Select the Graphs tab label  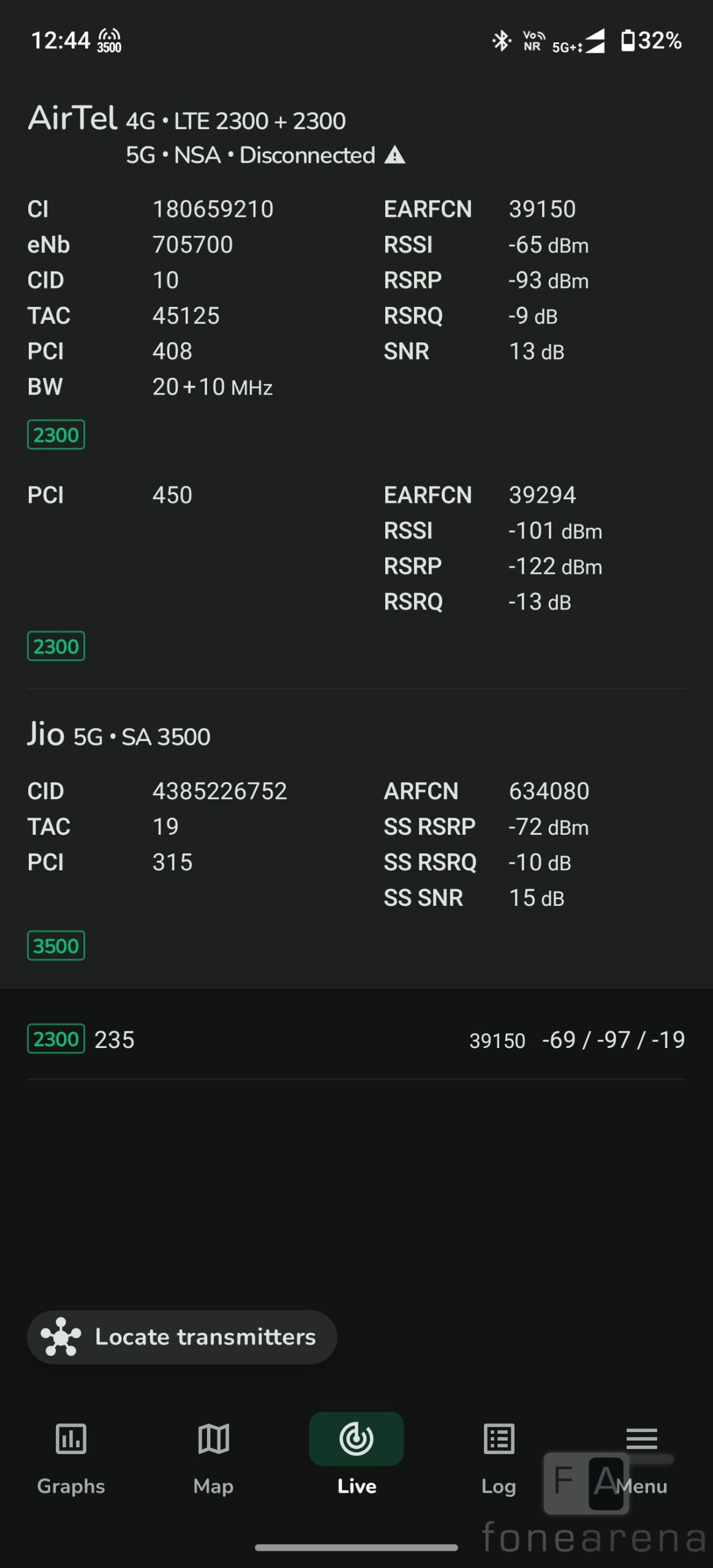tap(71, 1486)
